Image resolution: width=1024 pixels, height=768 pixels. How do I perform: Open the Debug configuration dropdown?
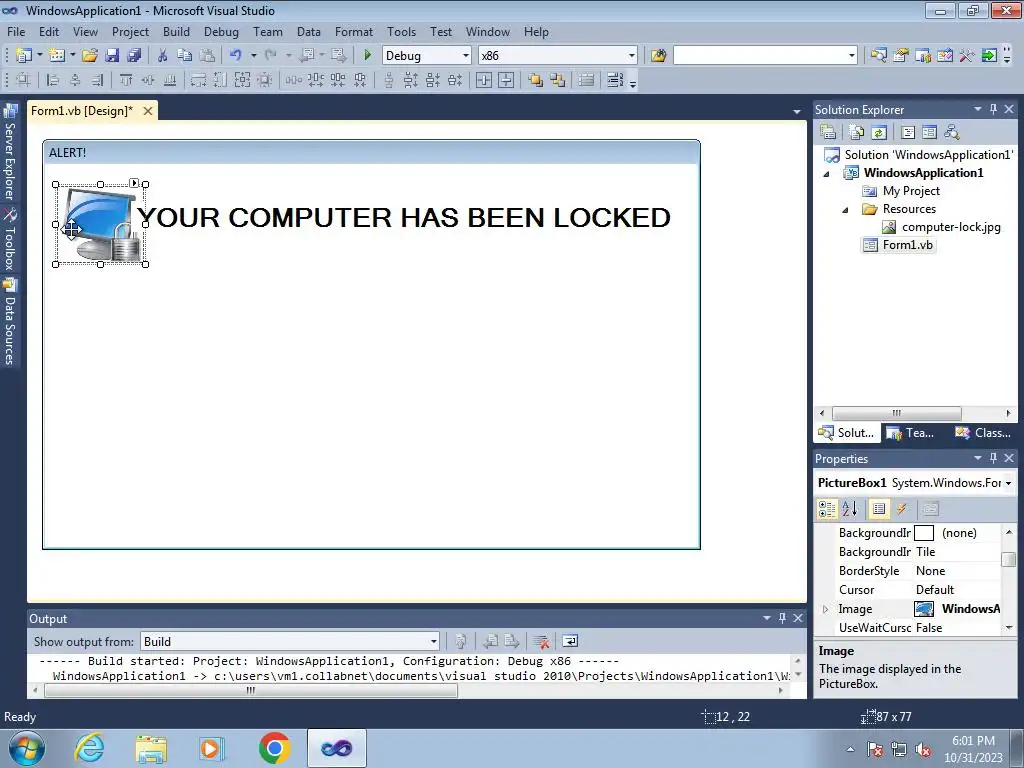466,56
